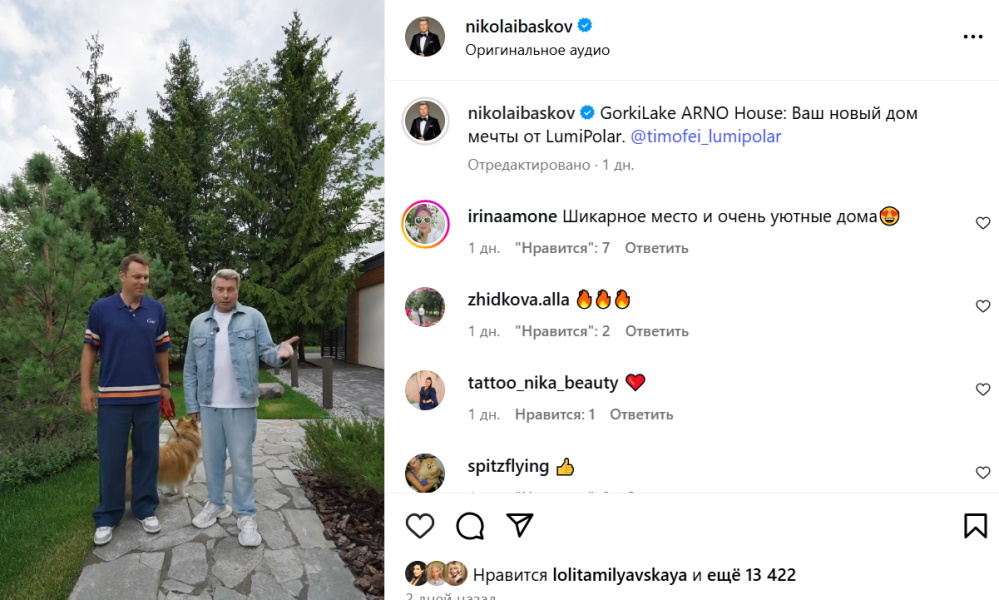Reply to zhidkova.alla's comment via Ответить
This screenshot has height=600, width=999.
(656, 331)
